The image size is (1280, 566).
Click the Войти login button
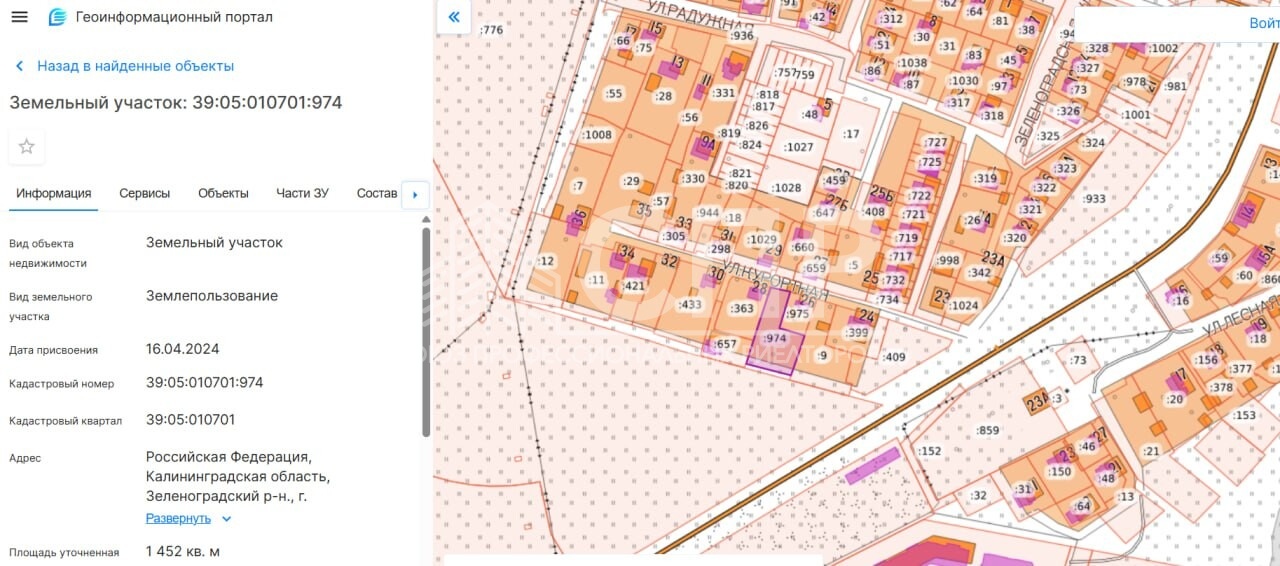coord(1264,23)
